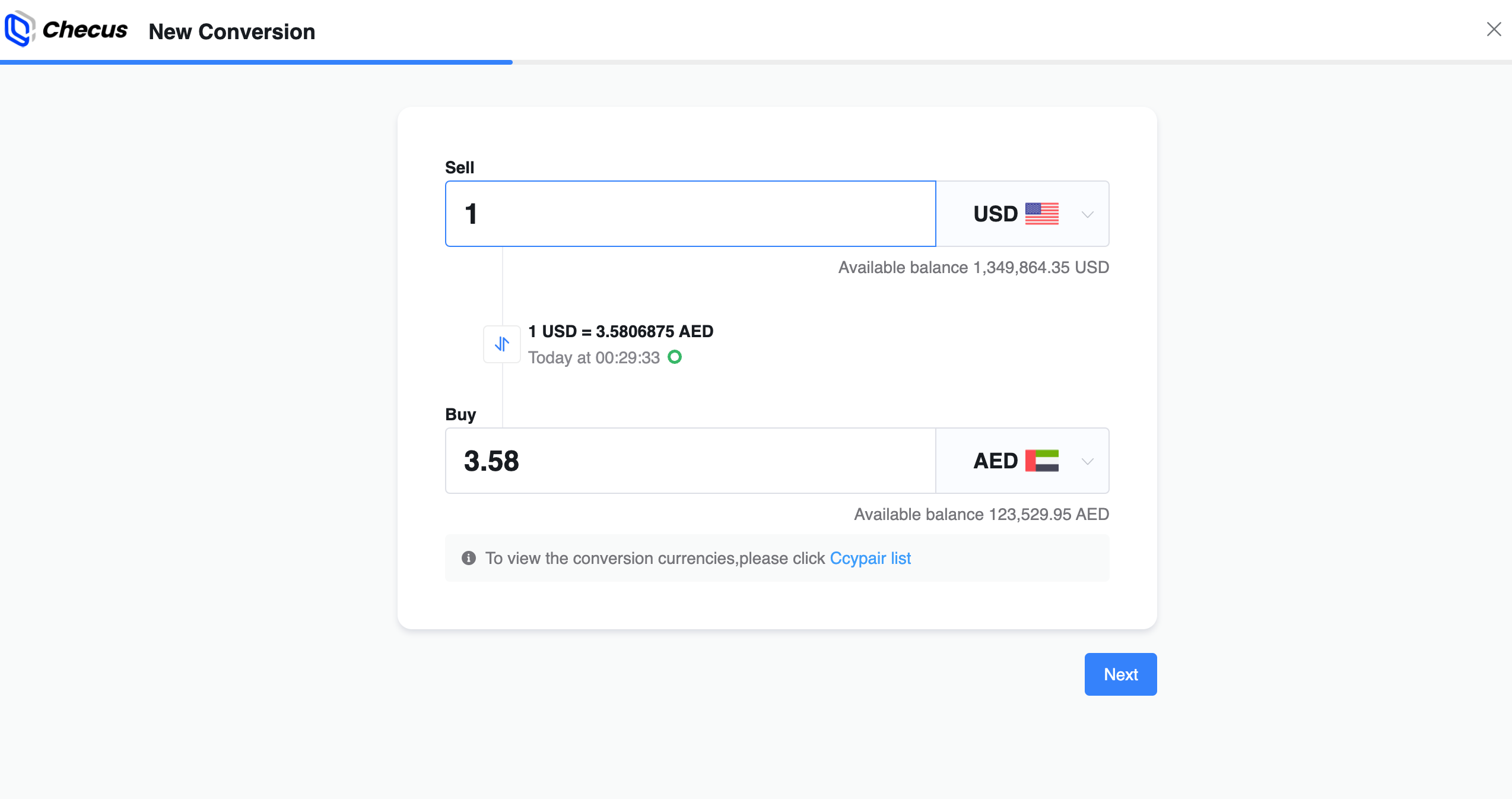Image resolution: width=1512 pixels, height=799 pixels.
Task: Focus the Sell amount input field
Action: 690,214
